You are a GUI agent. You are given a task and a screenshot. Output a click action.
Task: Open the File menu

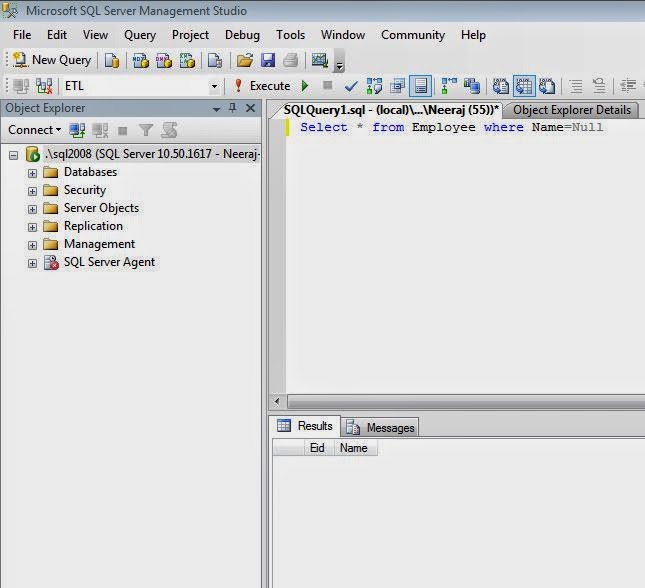[22, 35]
